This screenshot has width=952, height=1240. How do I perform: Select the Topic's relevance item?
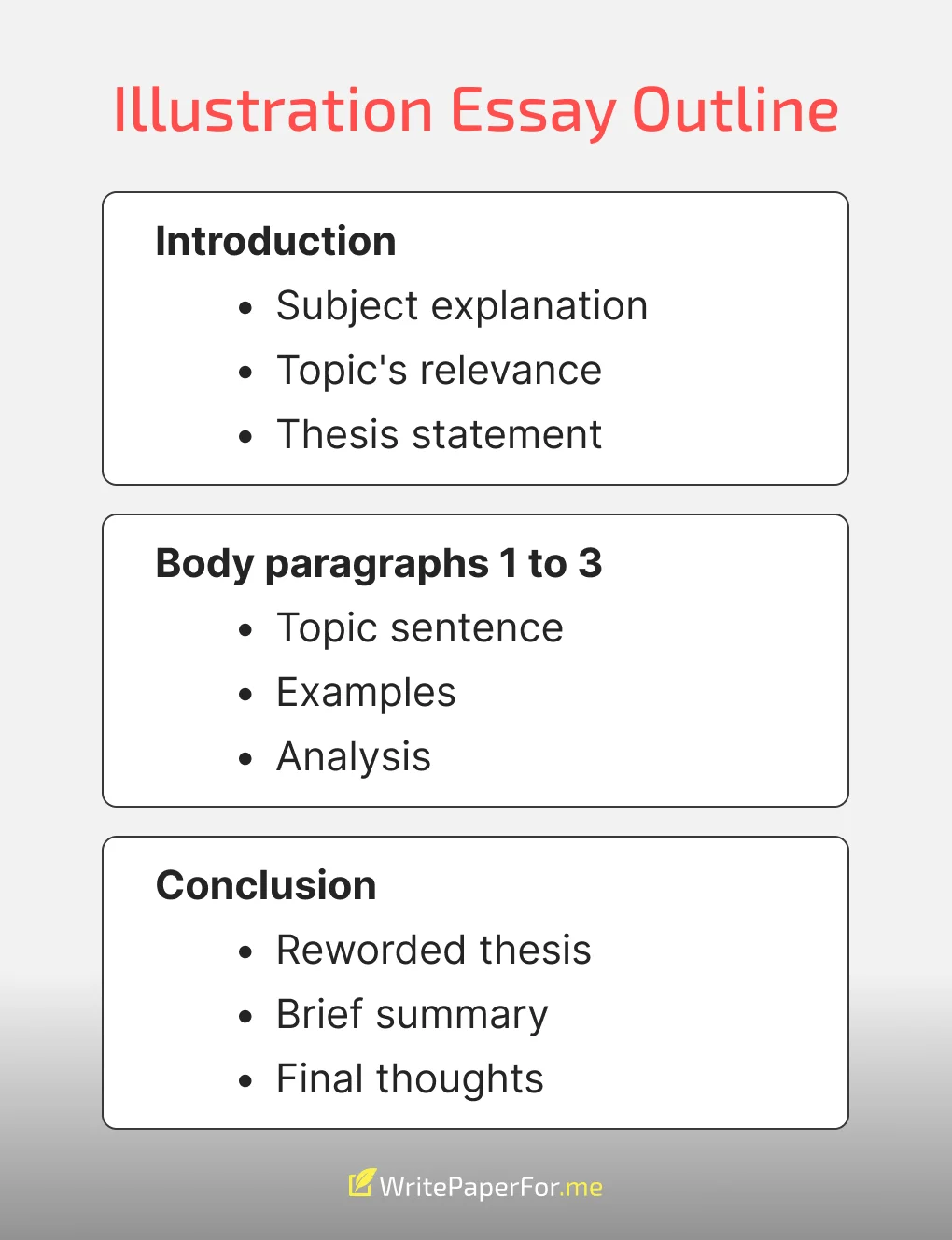439,371
